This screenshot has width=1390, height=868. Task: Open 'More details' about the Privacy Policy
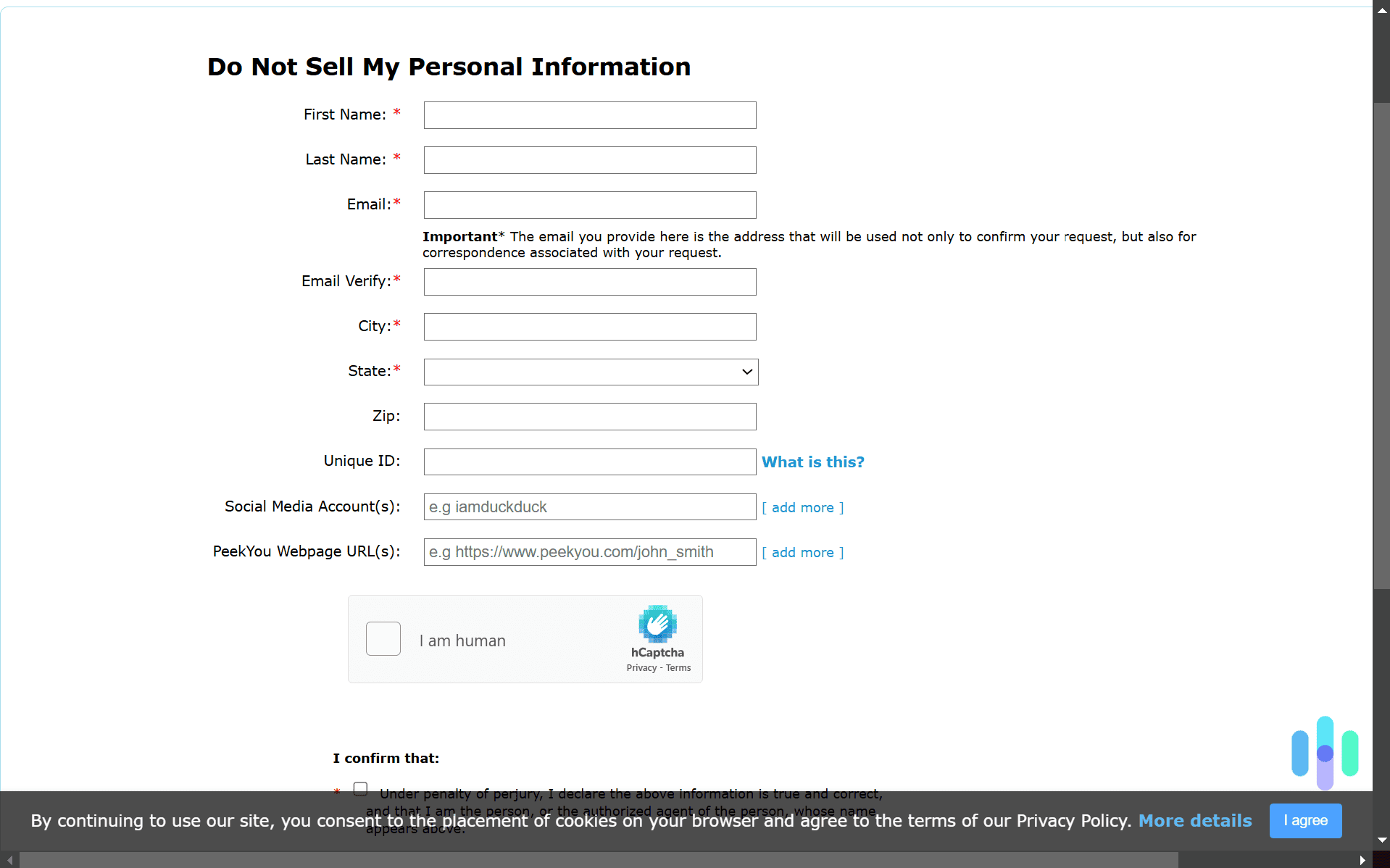pyautogui.click(x=1195, y=820)
